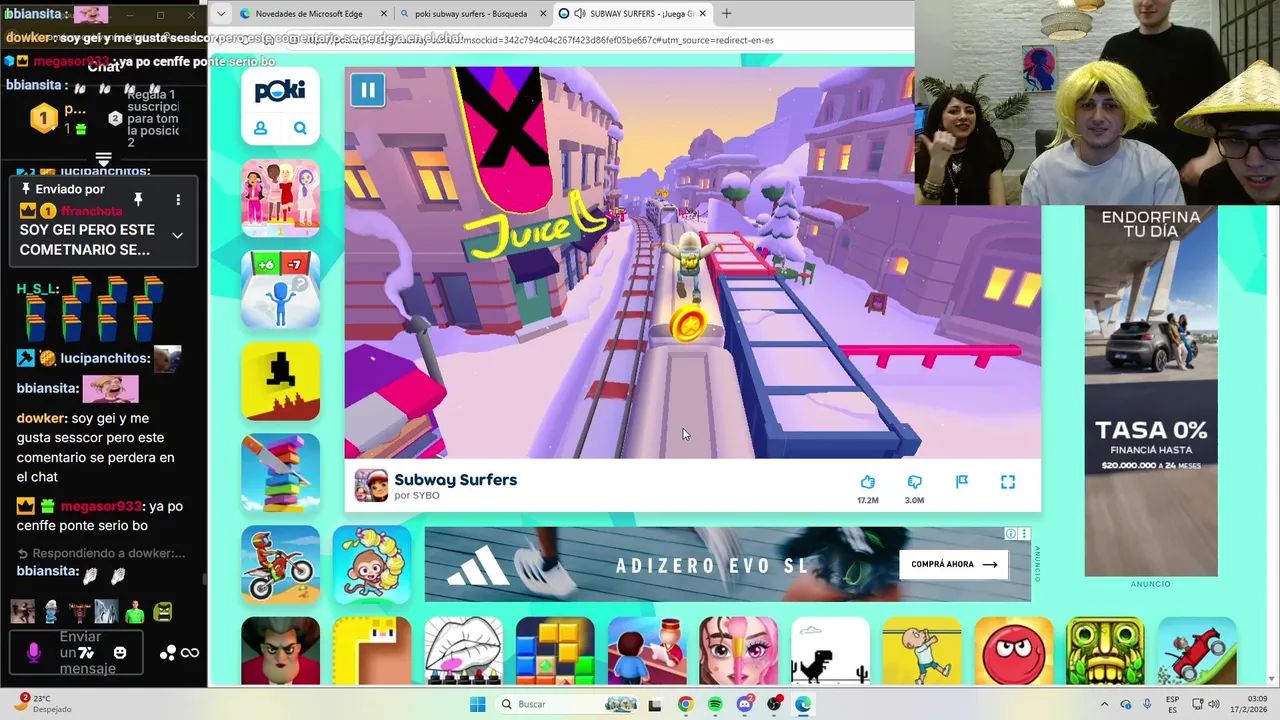The height and width of the screenshot is (720, 1280).
Task: Show hidden system tray icons
Action: 1104,704
